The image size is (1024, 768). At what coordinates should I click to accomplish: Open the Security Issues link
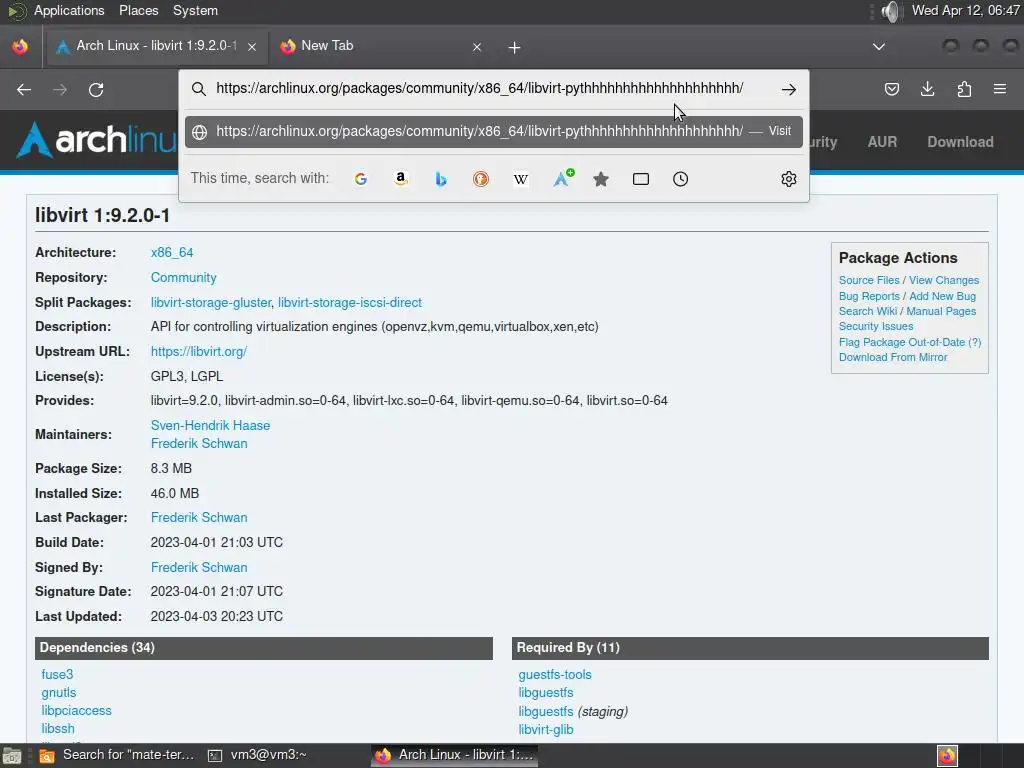point(876,326)
